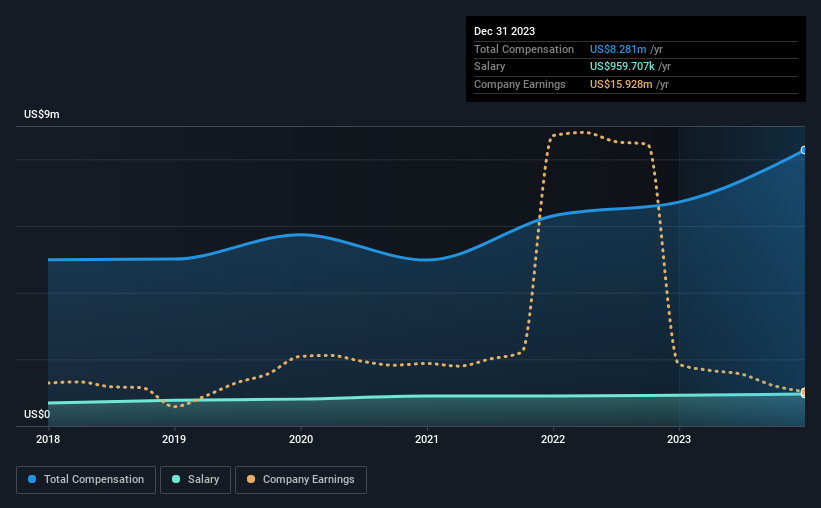
Task: Click the 2020 x-axis label
Action: point(301,439)
